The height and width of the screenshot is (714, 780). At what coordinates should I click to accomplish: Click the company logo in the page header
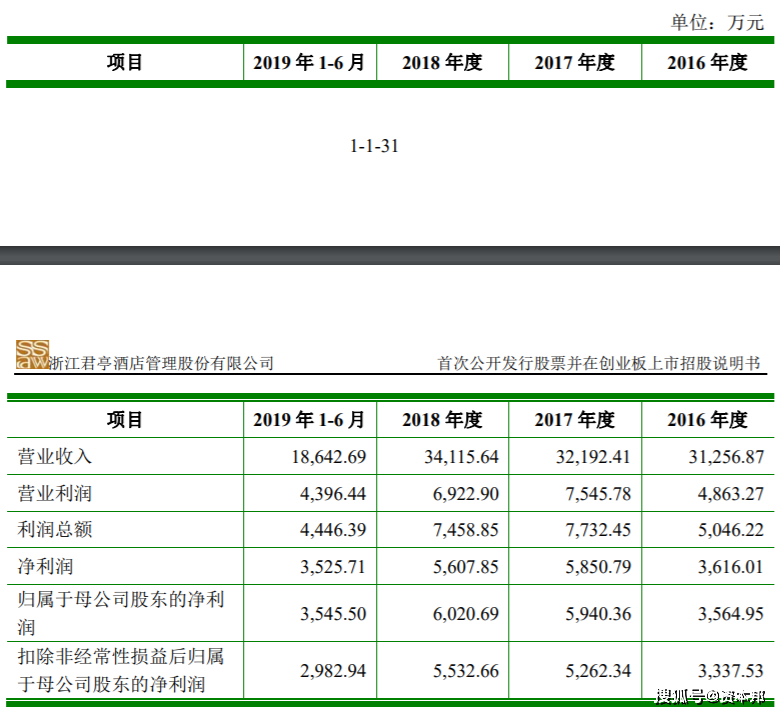[32, 354]
